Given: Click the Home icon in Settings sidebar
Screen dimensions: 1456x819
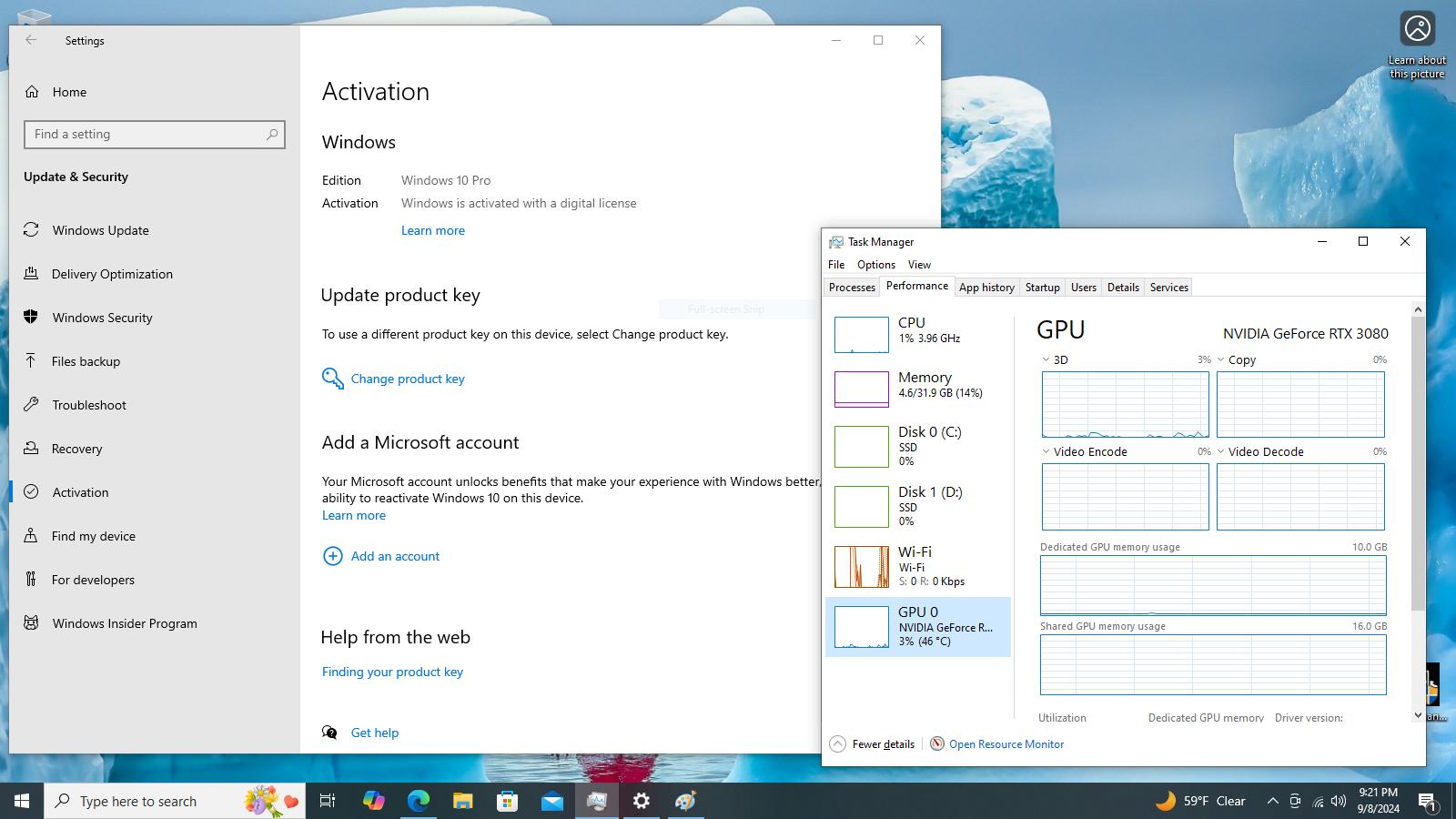Looking at the screenshot, I should tap(32, 92).
